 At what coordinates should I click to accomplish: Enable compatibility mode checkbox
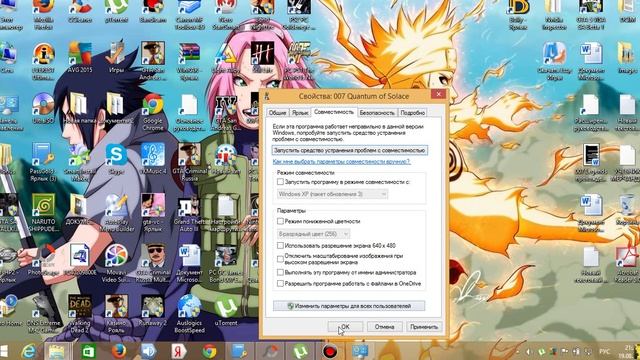click(x=280, y=182)
